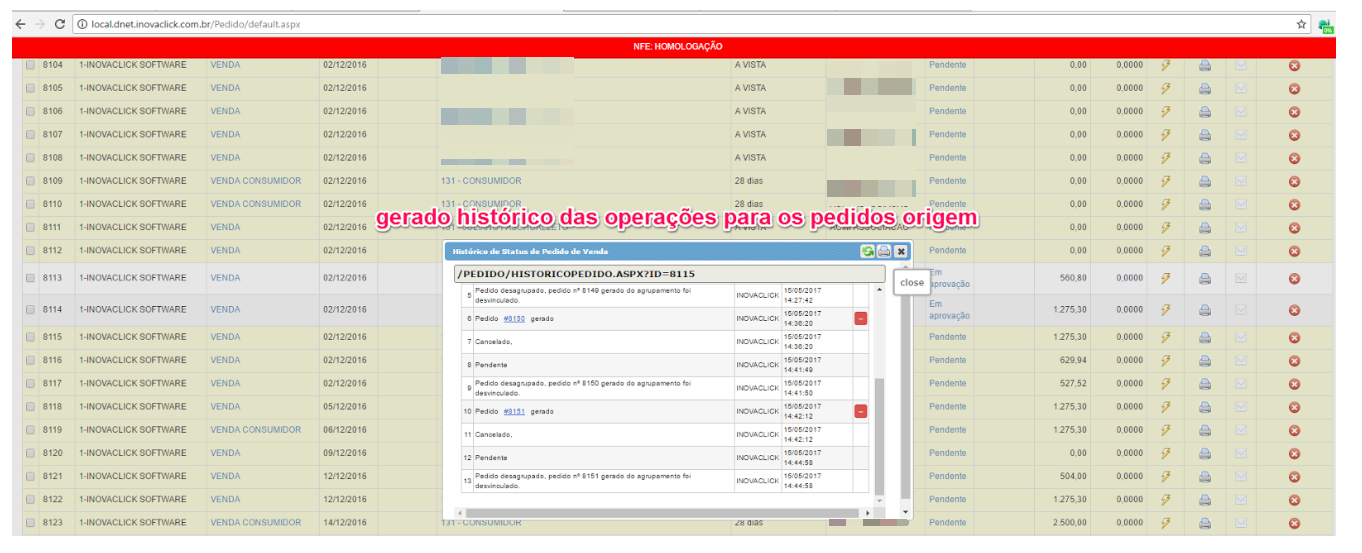Image resolution: width=1362 pixels, height=553 pixels.
Task: Print order 8107 using its printer icon
Action: tap(1205, 135)
